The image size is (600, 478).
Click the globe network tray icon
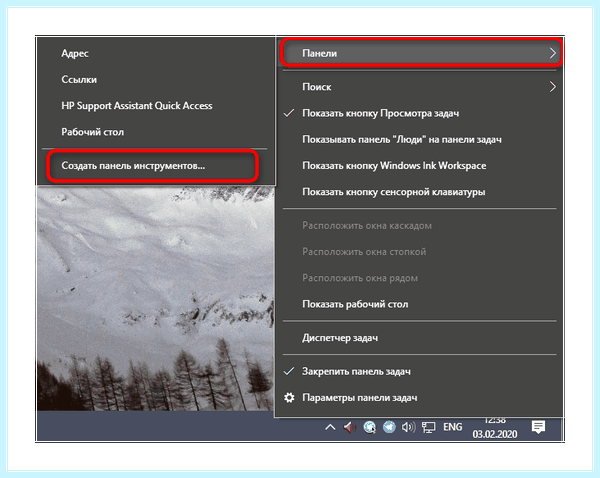tap(369, 427)
